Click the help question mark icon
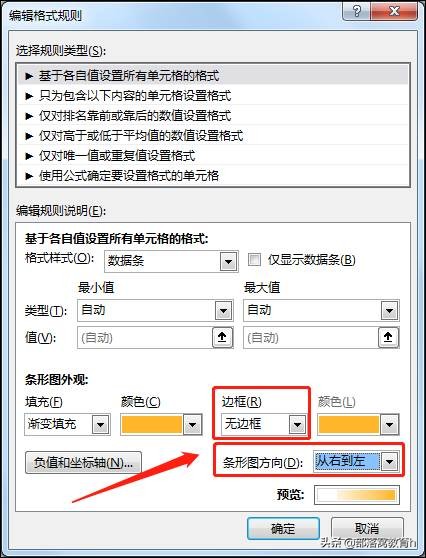 click(357, 11)
